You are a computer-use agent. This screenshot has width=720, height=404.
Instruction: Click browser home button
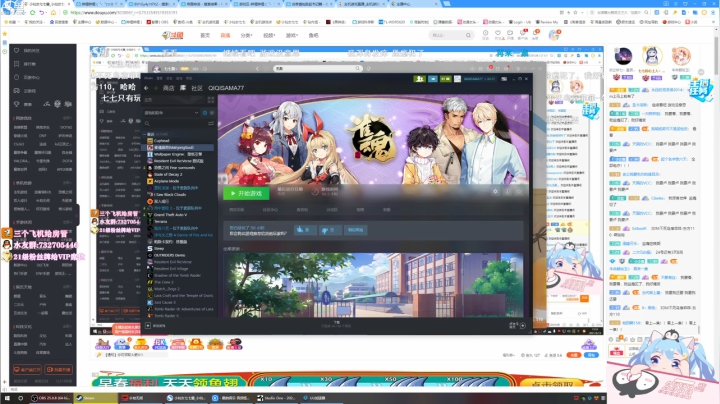pyautogui.click(x=53, y=12)
